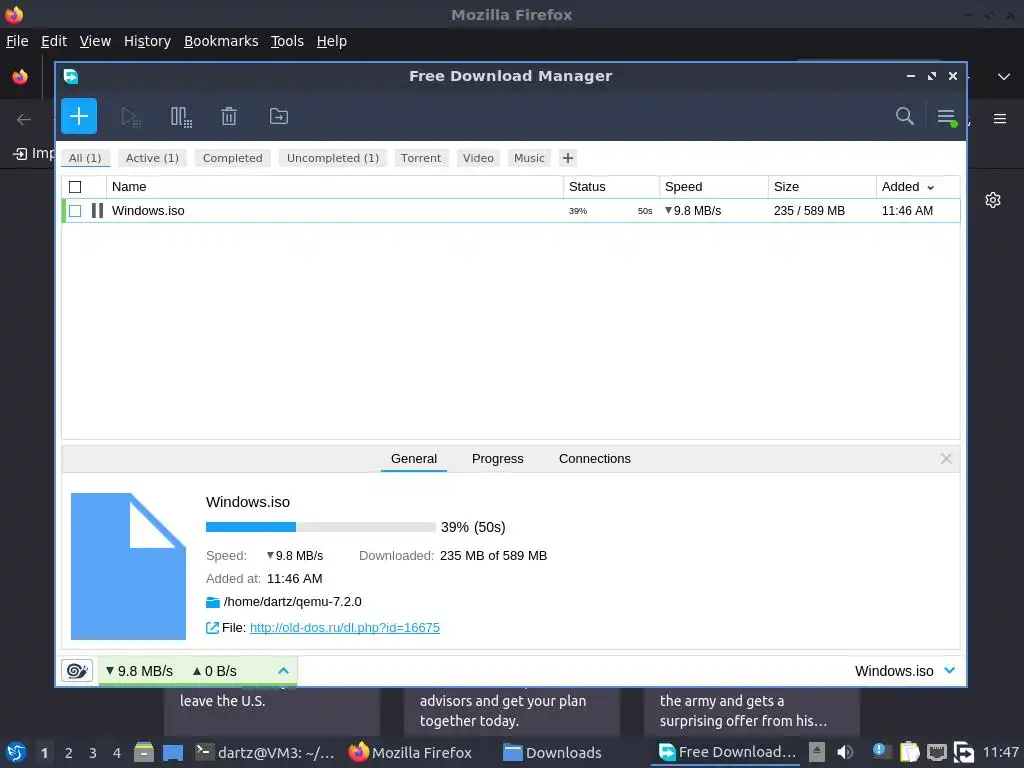Expand speed panel with up chevron
The image size is (1024, 768).
[x=283, y=671]
